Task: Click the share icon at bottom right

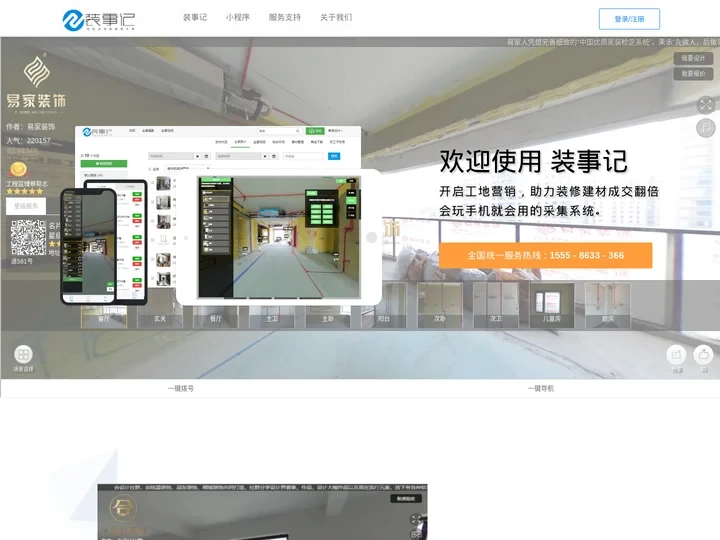Action: tap(676, 354)
